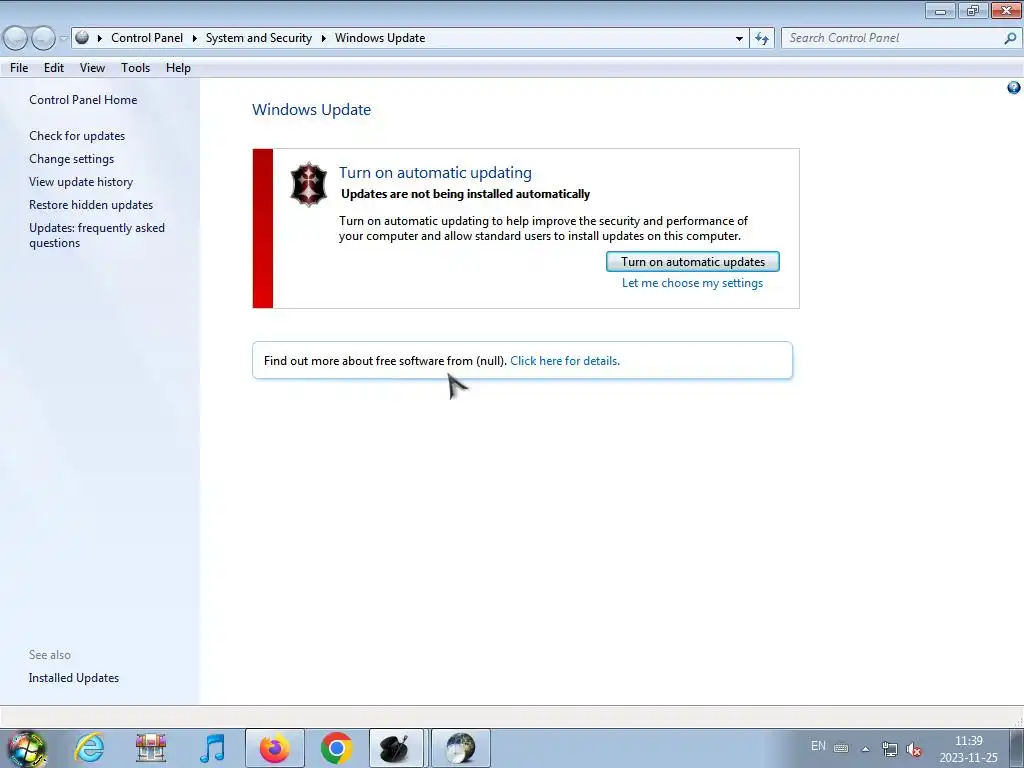Viewport: 1024px width, 768px height.
Task: Open Installed Updates under See also
Action: click(x=74, y=678)
